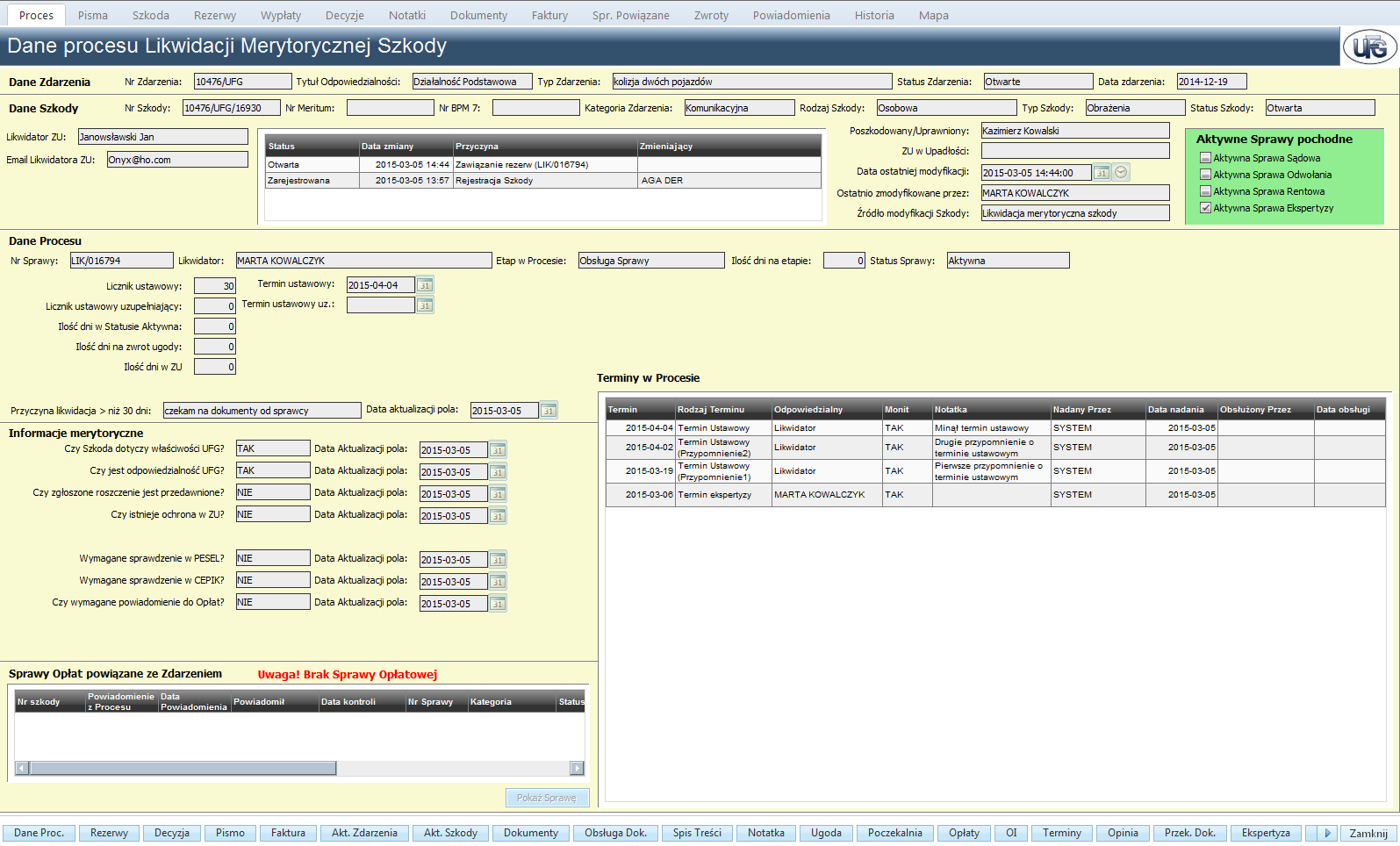Click Licznik ustawowy field with 30

[215, 286]
